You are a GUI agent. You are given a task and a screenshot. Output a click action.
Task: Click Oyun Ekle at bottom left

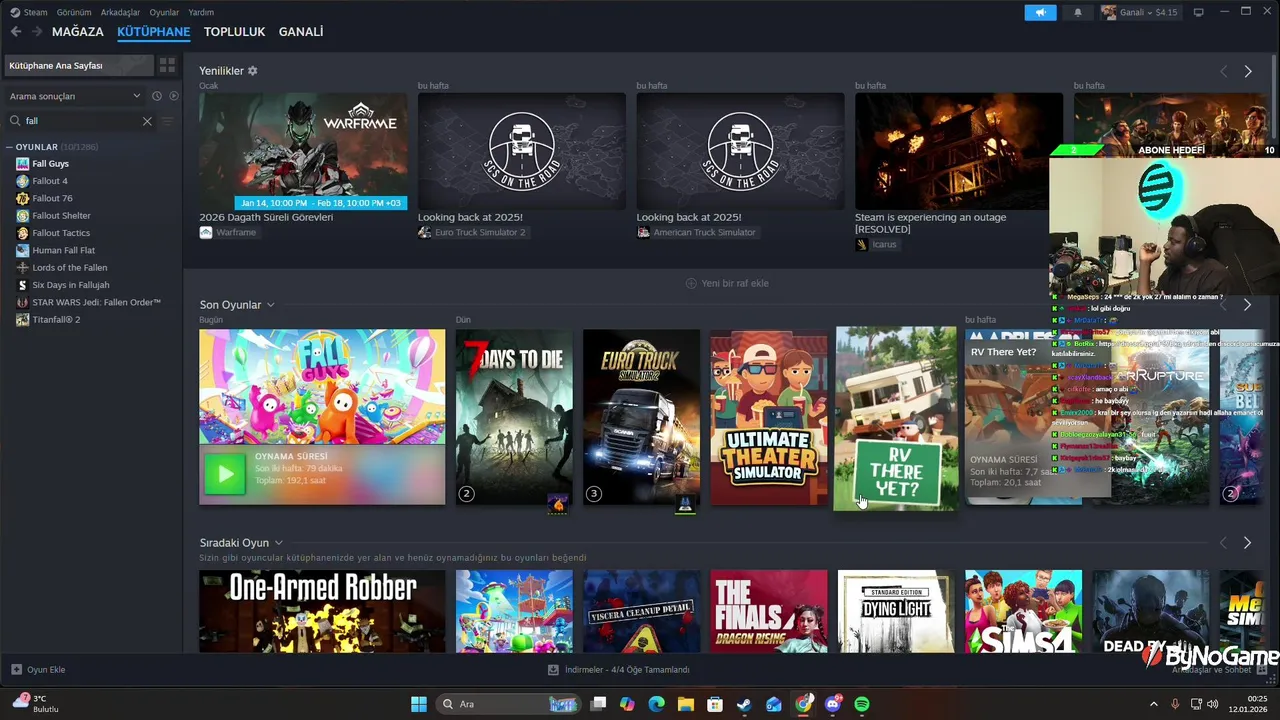38,670
